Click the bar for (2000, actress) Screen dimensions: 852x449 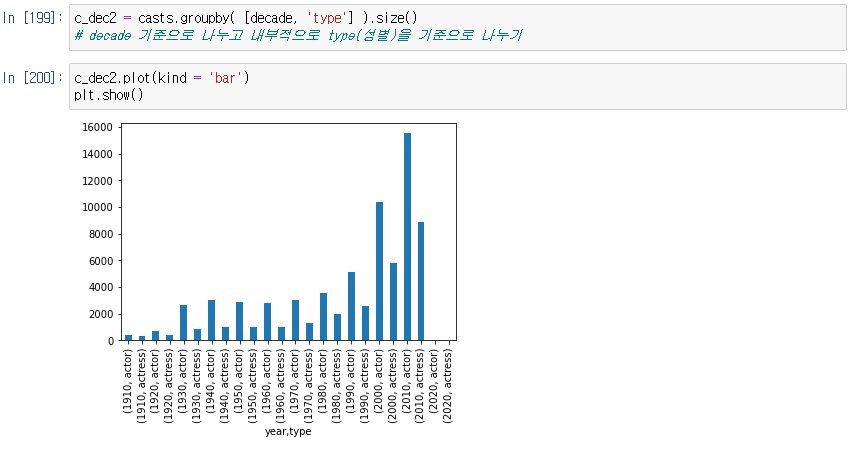tap(393, 302)
